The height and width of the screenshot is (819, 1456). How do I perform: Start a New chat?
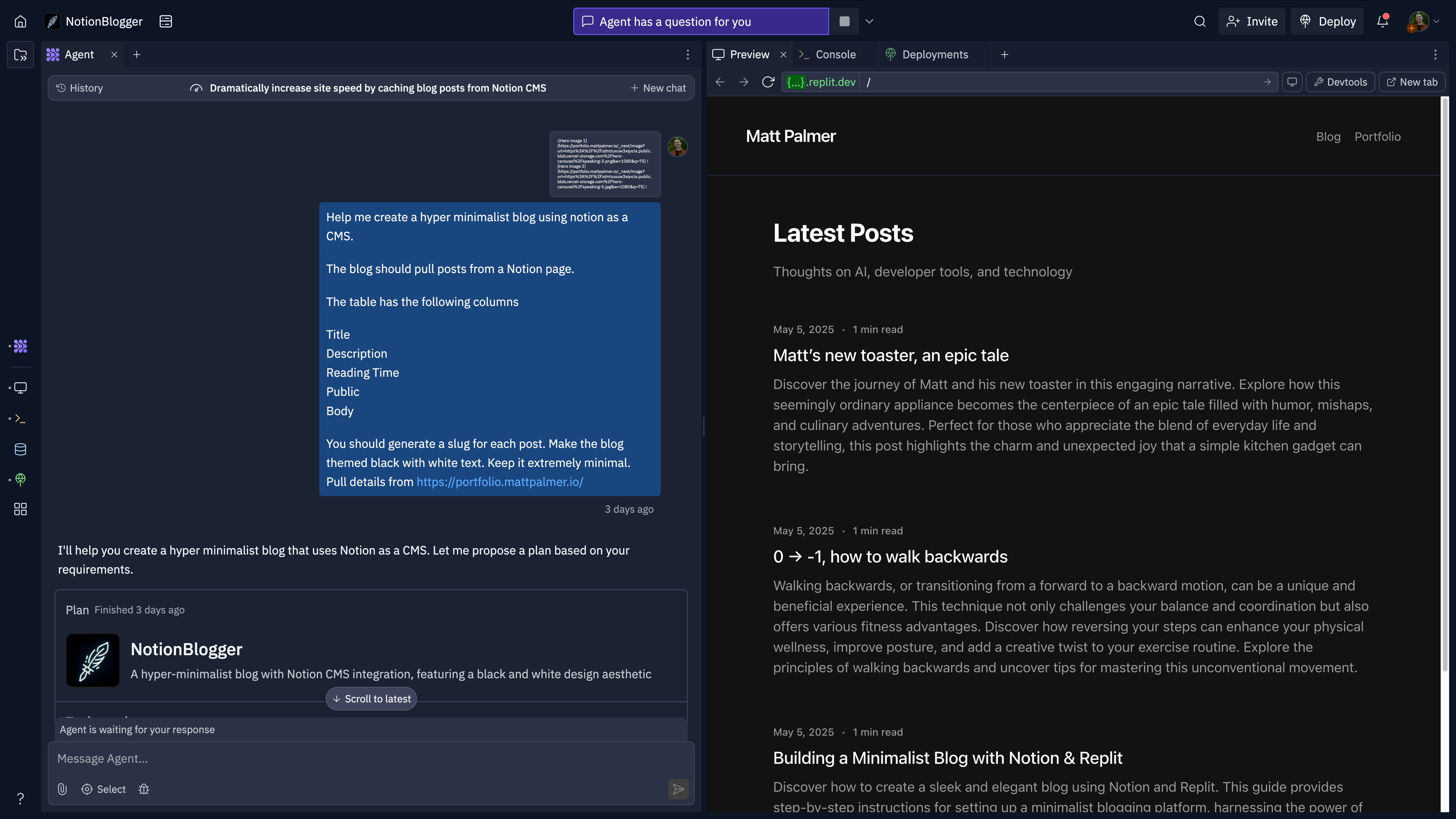(x=659, y=88)
